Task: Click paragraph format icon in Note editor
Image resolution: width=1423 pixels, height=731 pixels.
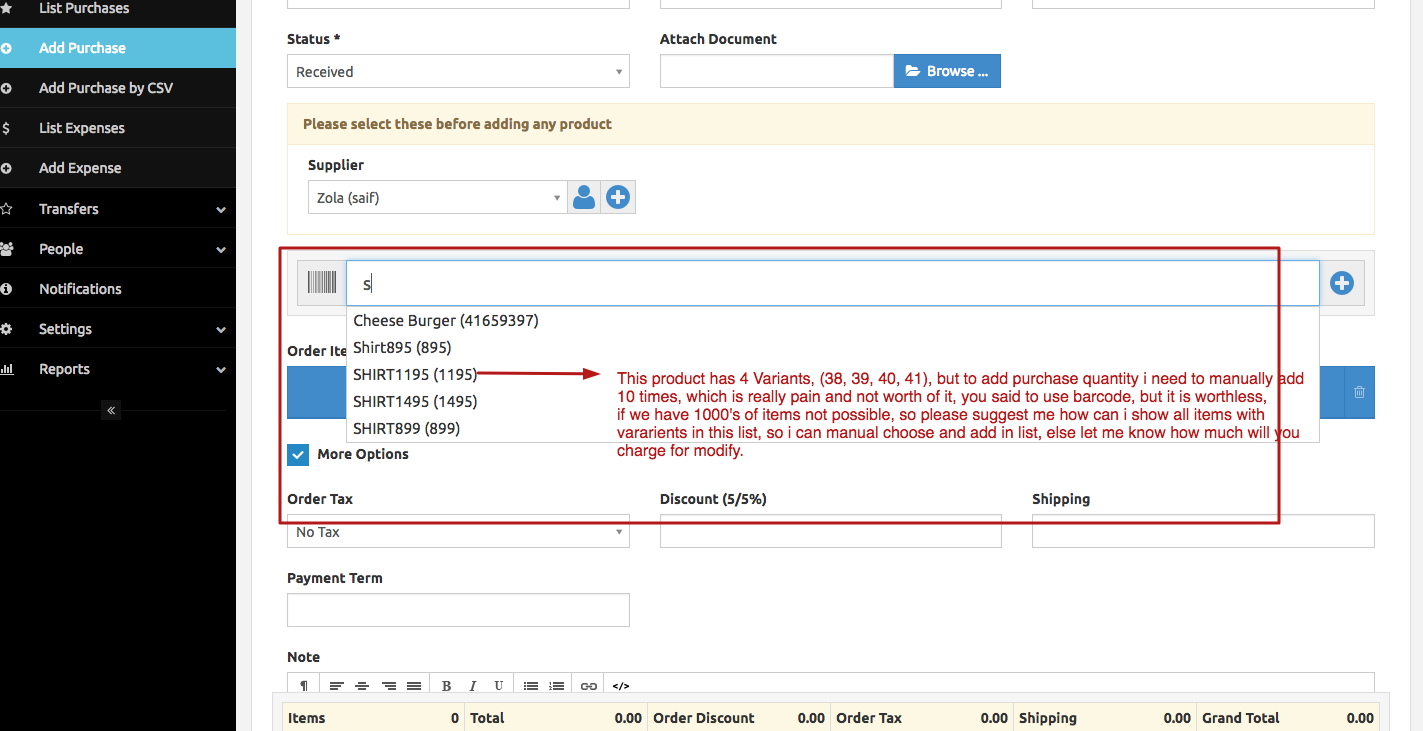Action: point(304,686)
